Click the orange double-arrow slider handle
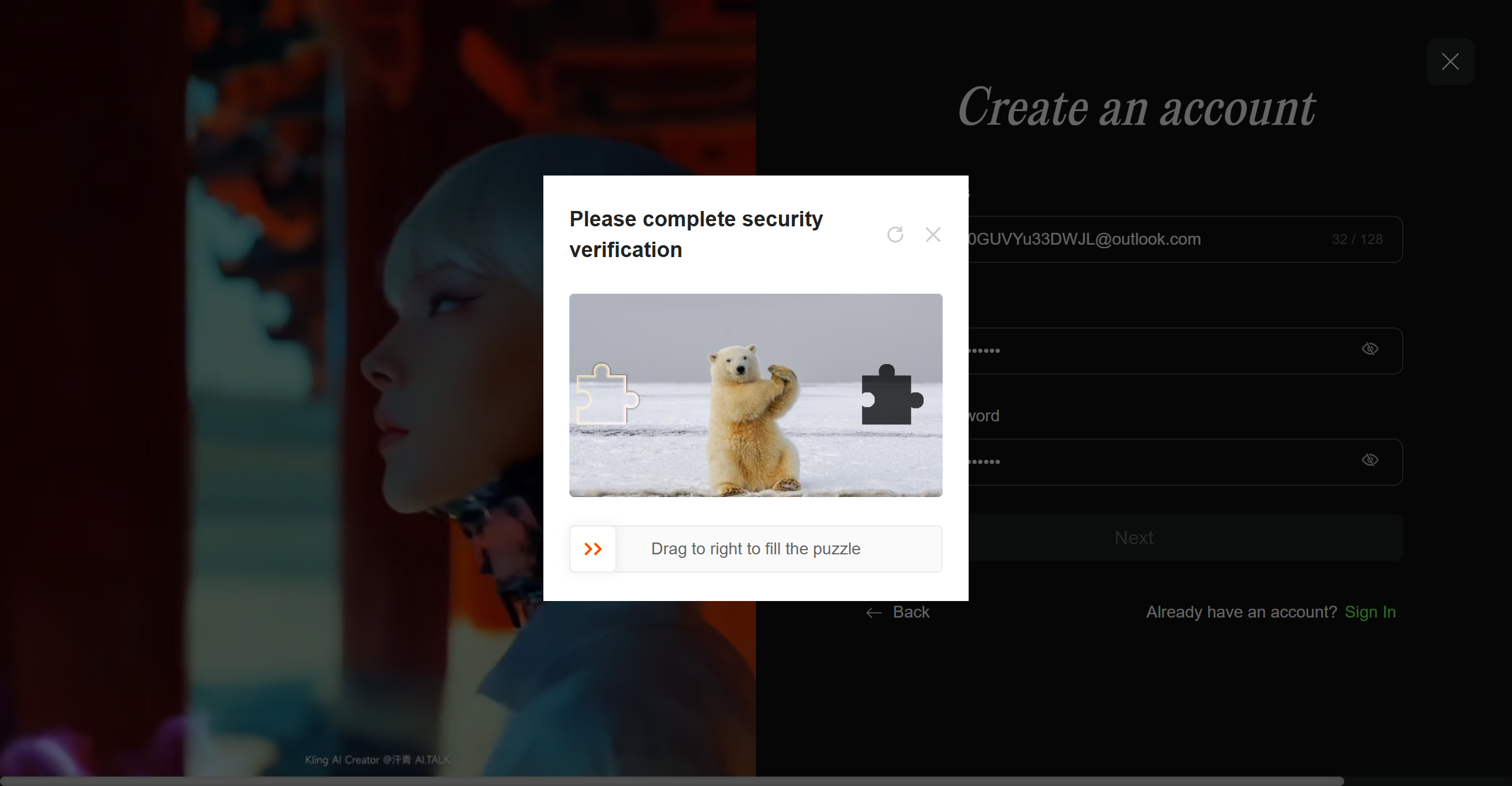The image size is (1512, 786). [593, 549]
